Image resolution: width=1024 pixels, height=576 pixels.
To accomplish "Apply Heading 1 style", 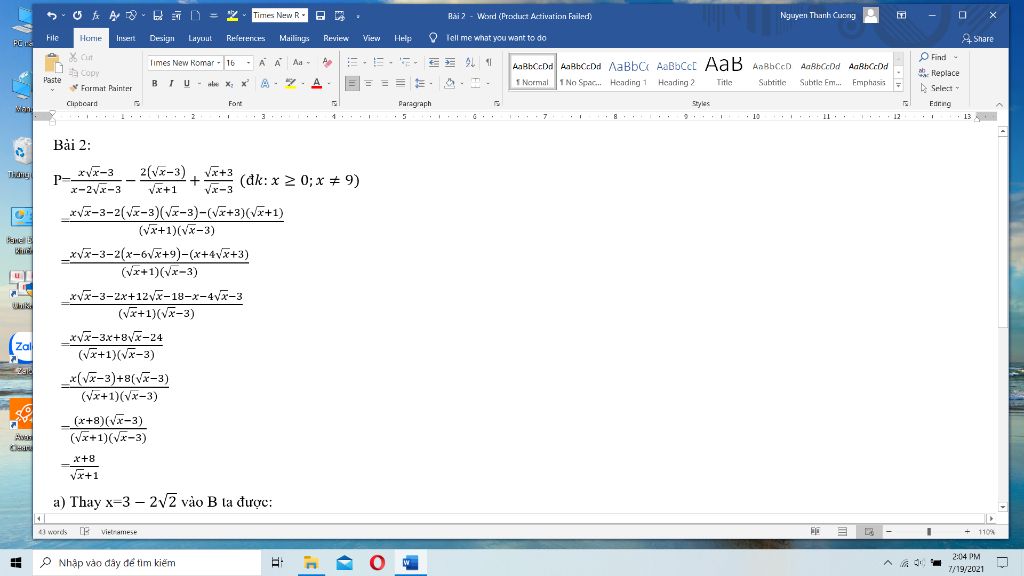I will [x=628, y=72].
